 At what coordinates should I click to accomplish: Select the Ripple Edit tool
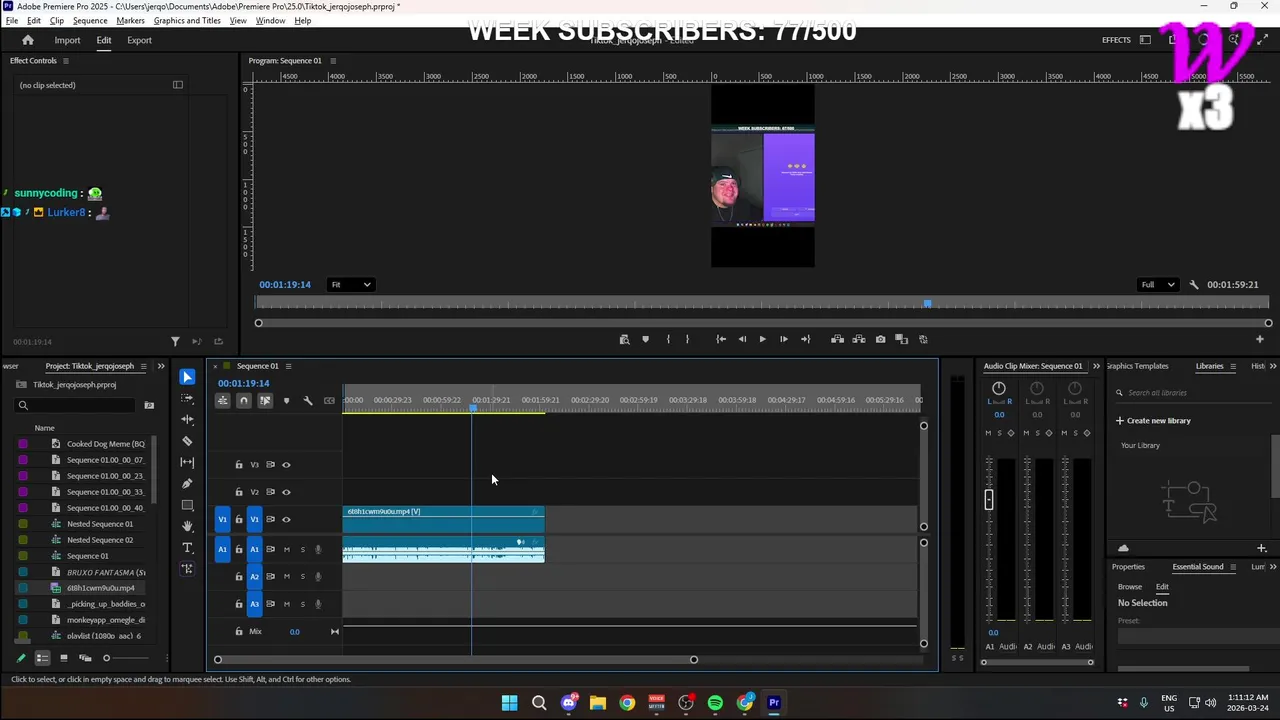pyautogui.click(x=187, y=419)
